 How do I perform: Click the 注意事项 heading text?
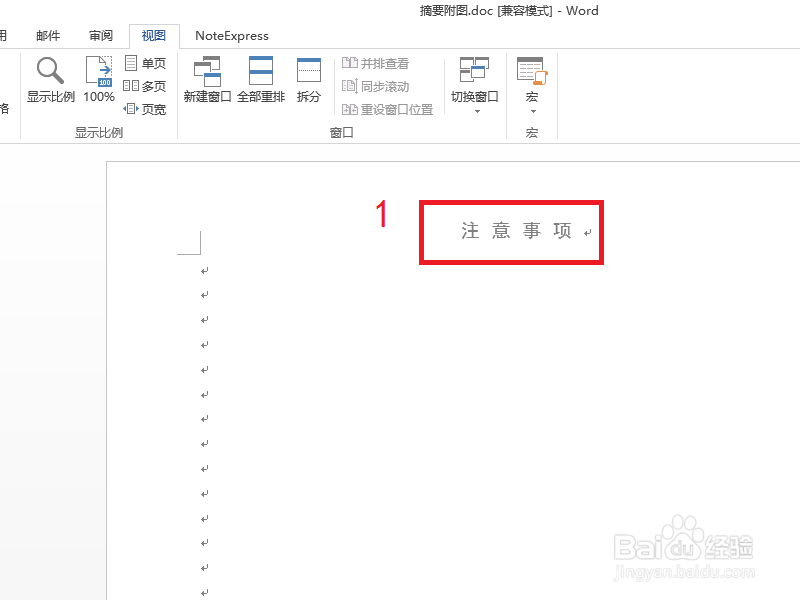pos(516,231)
